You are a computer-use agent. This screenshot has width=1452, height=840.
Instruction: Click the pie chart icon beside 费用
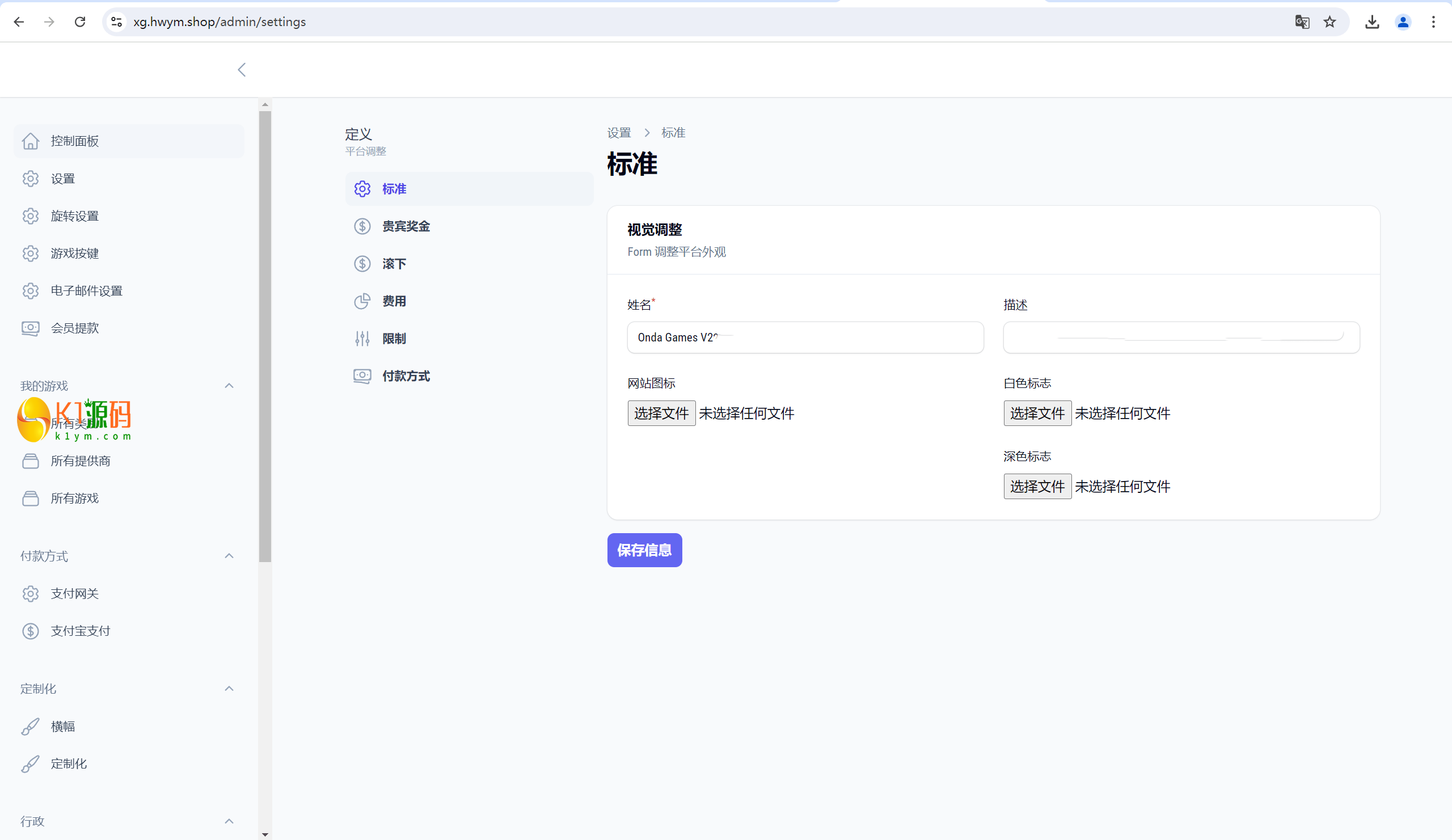tap(362, 301)
